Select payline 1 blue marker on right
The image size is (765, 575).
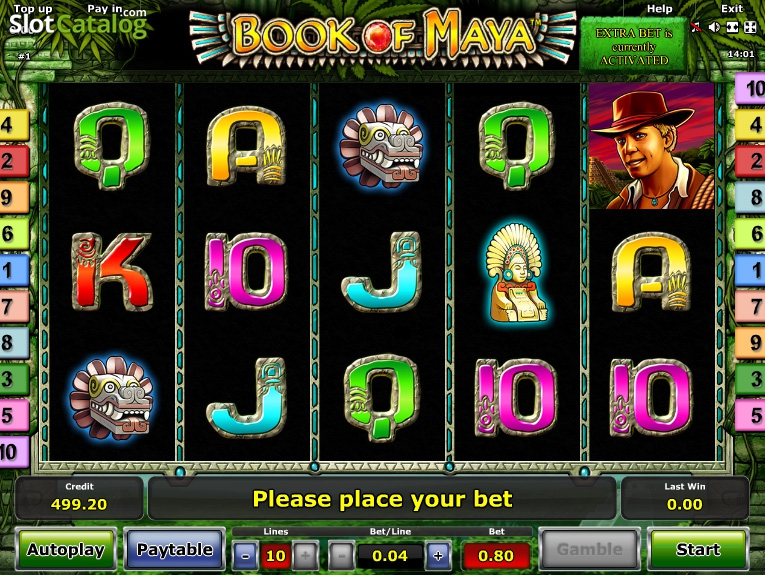[x=751, y=270]
